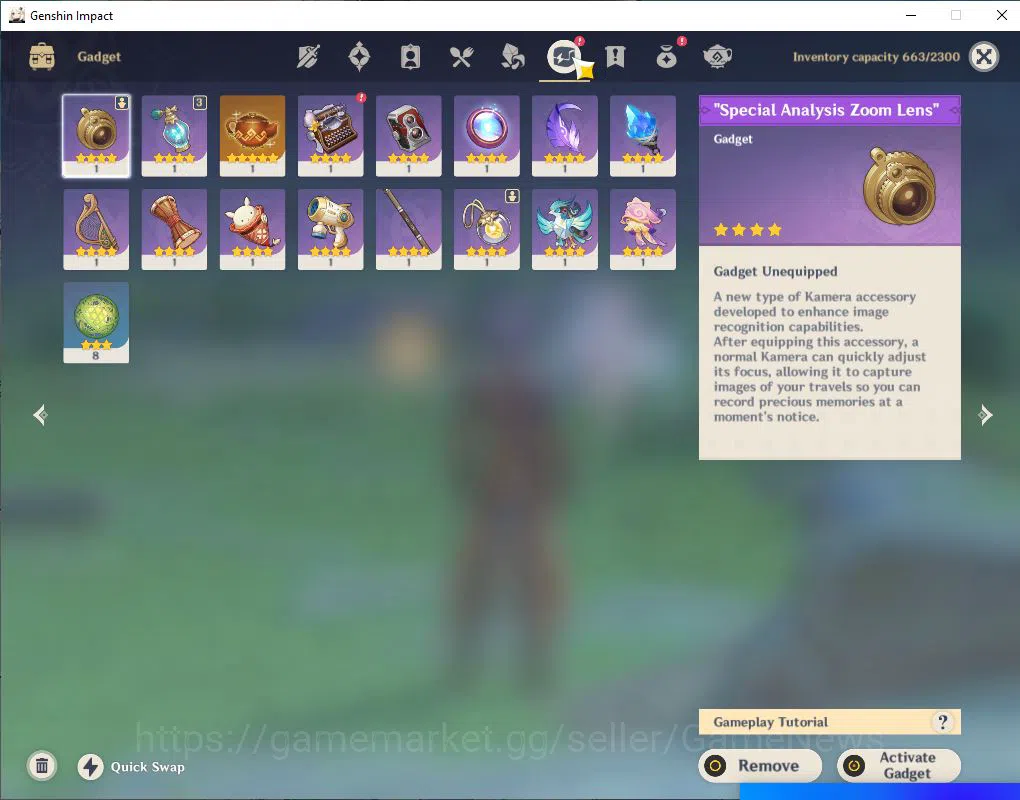Viewport: 1020px width, 800px height.
Task: Go to the previous inventory page arrow
Action: [x=40, y=414]
